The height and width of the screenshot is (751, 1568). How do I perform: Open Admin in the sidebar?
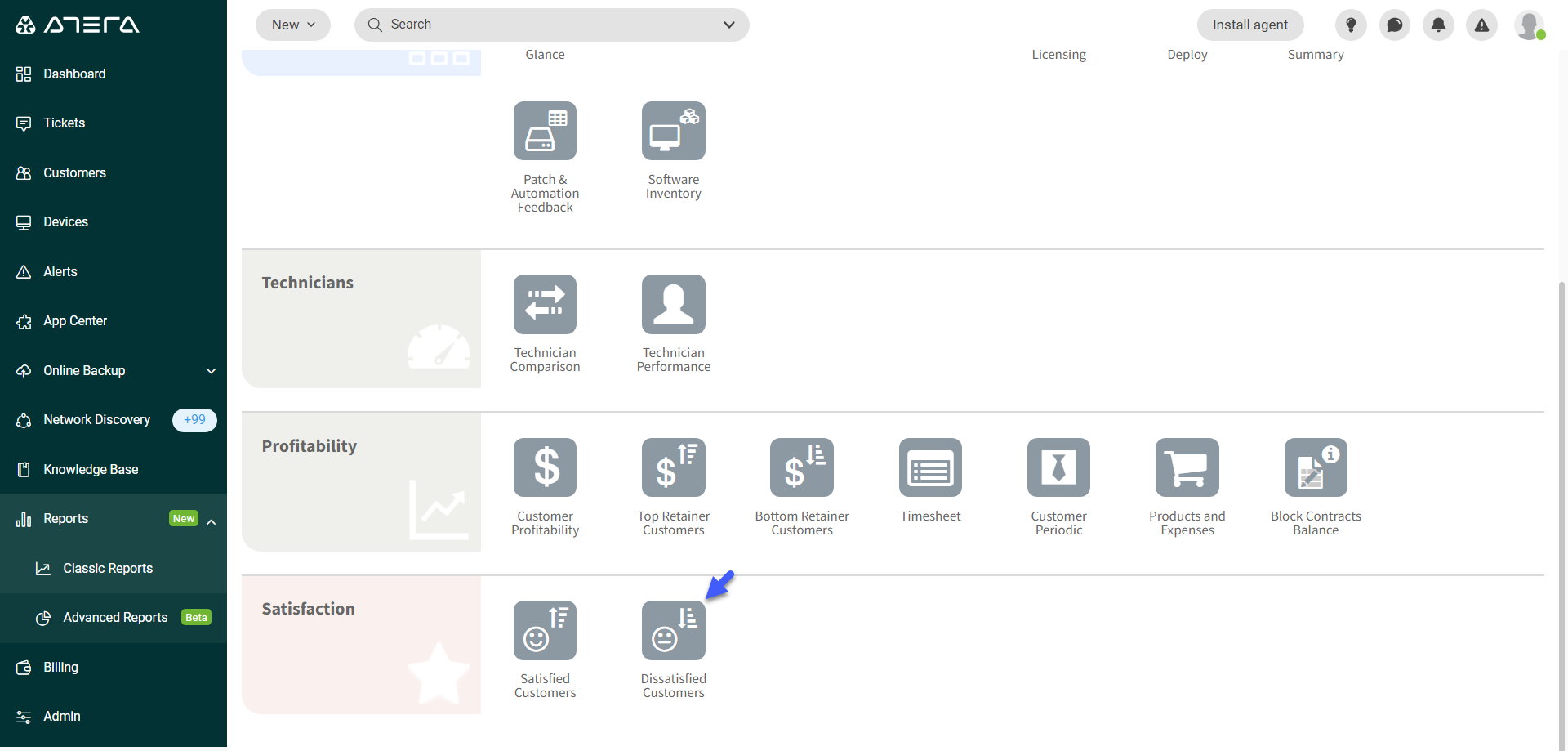click(114, 717)
